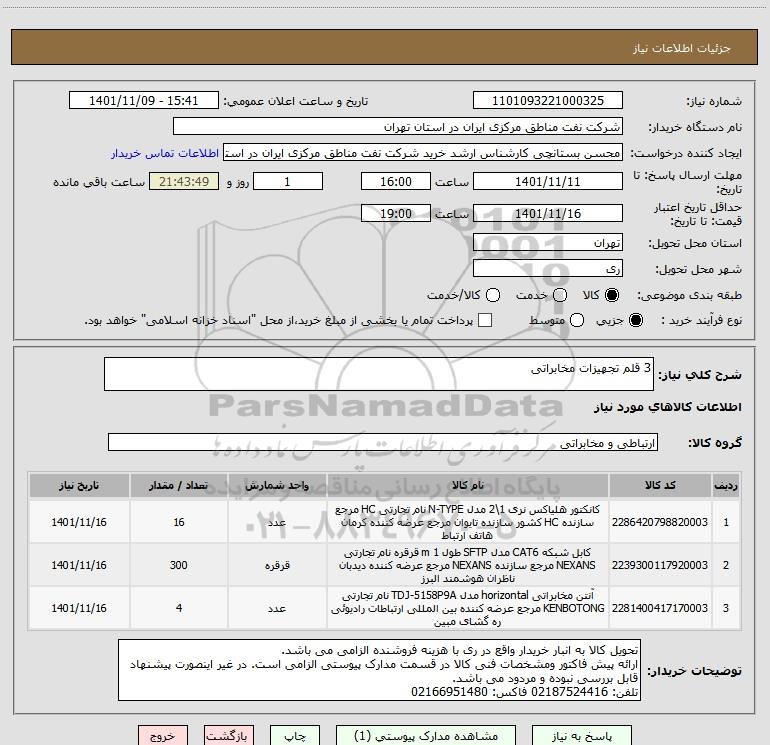Click the remaining days field showing 1
Viewport: 770px width, 745px height.
coord(288,181)
